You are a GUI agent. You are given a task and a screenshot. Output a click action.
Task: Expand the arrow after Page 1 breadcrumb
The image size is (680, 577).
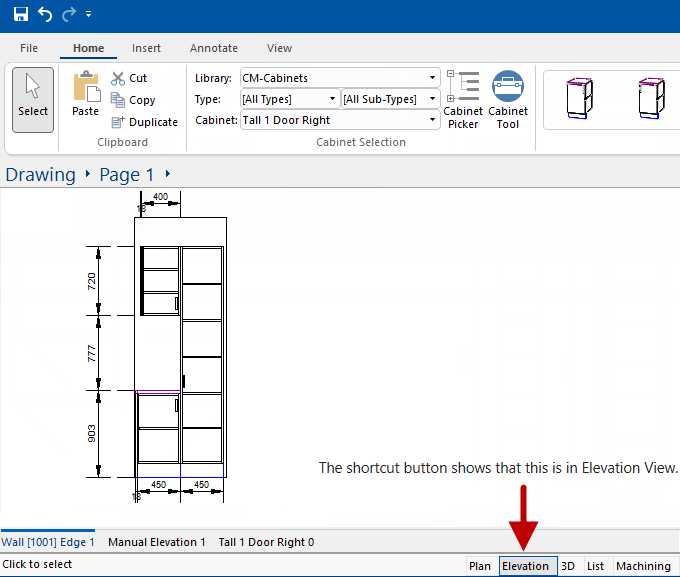tap(168, 174)
